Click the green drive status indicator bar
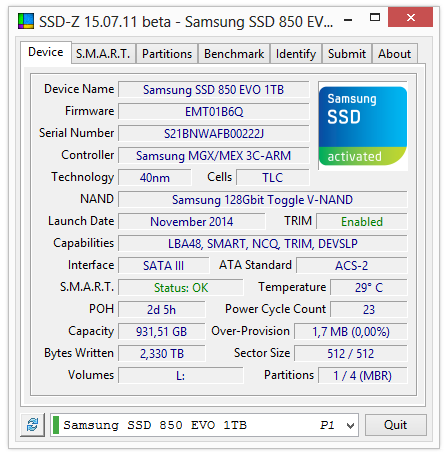The height and width of the screenshot is (452, 445). [x=56, y=425]
